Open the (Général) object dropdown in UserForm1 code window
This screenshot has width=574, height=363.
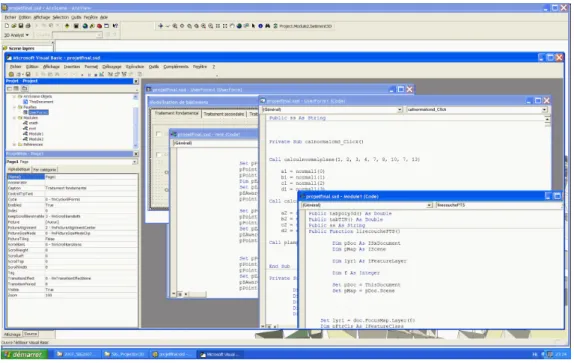(399, 109)
